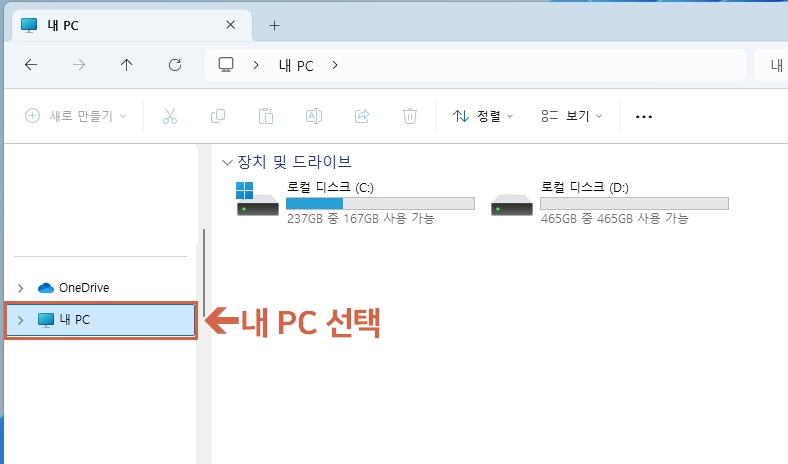Click the Cut scissors icon

[x=170, y=116]
